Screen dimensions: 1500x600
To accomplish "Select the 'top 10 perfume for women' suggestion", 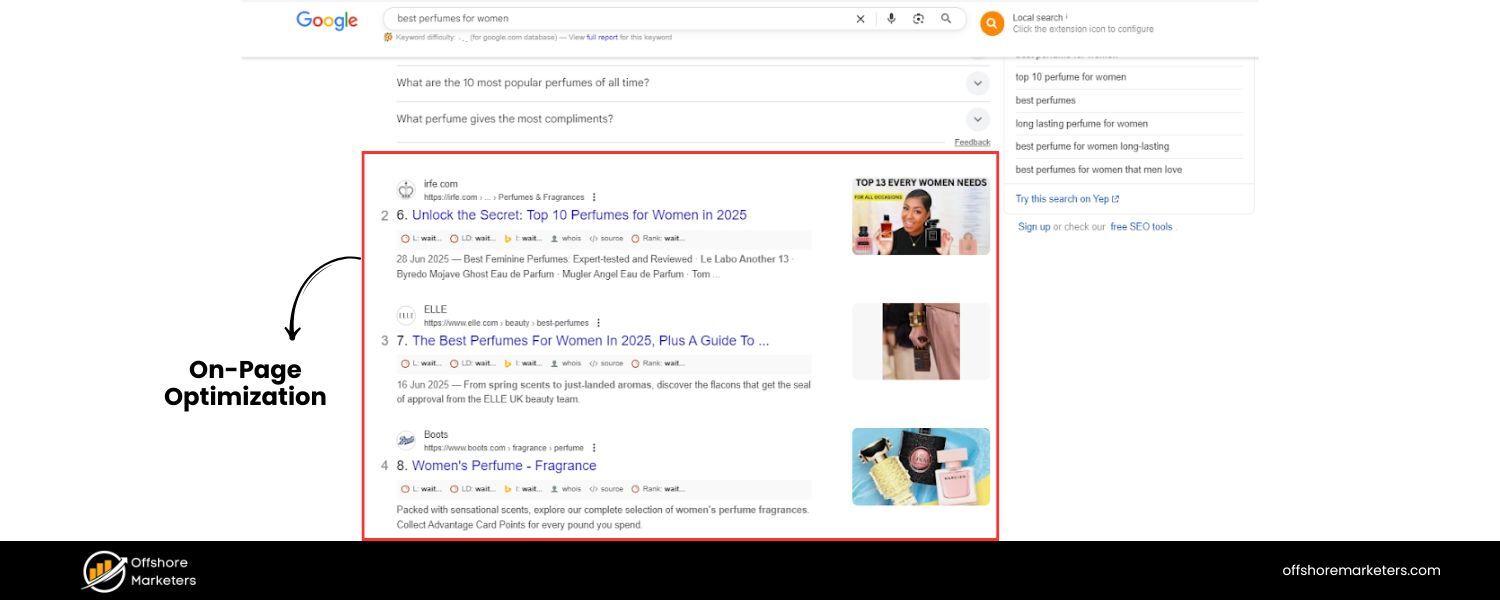I will pyautogui.click(x=1070, y=77).
